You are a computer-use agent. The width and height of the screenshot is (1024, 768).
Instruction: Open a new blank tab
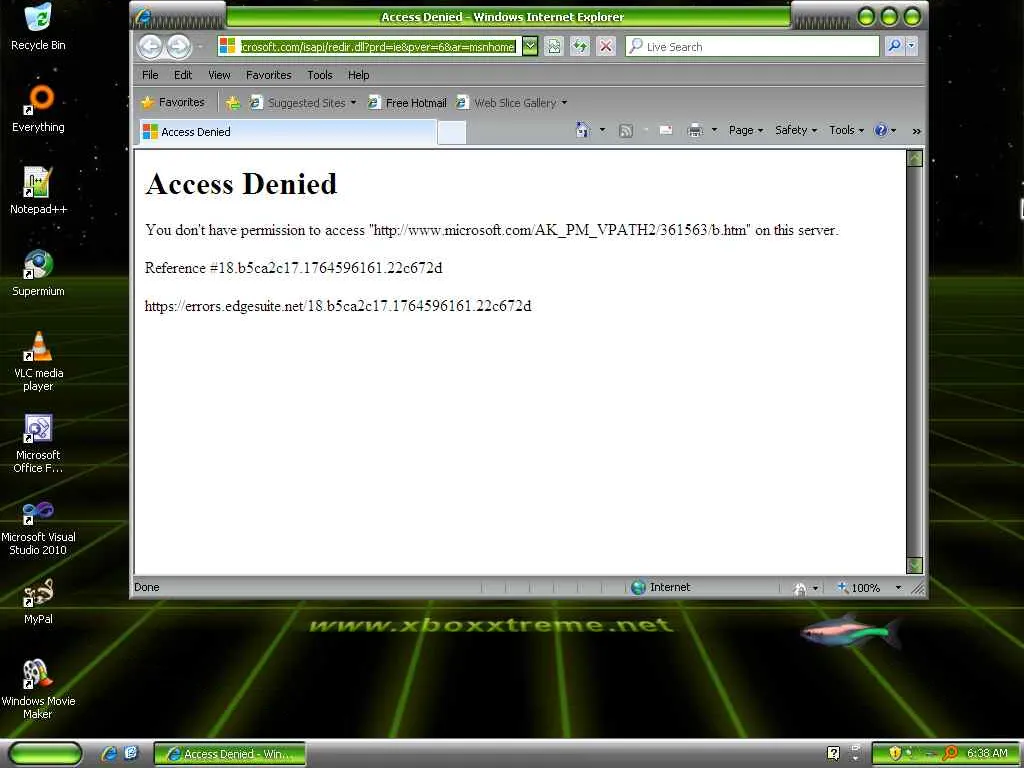(451, 133)
